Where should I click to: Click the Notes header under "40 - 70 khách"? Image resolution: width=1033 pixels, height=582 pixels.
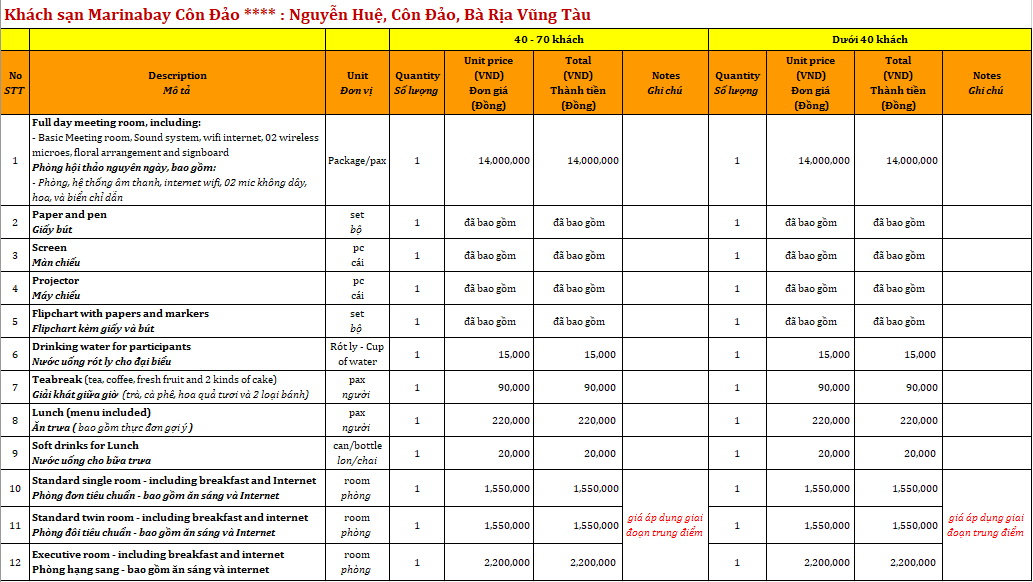[x=665, y=83]
